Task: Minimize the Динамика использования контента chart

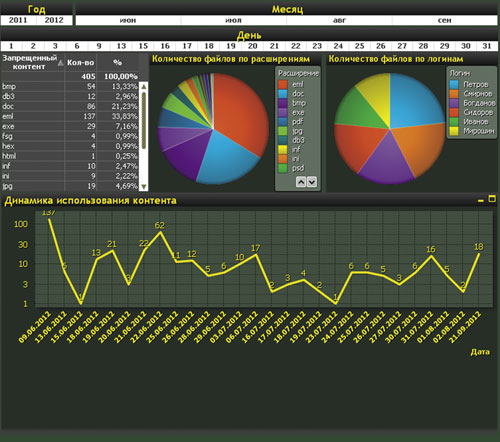Action: click(481, 200)
